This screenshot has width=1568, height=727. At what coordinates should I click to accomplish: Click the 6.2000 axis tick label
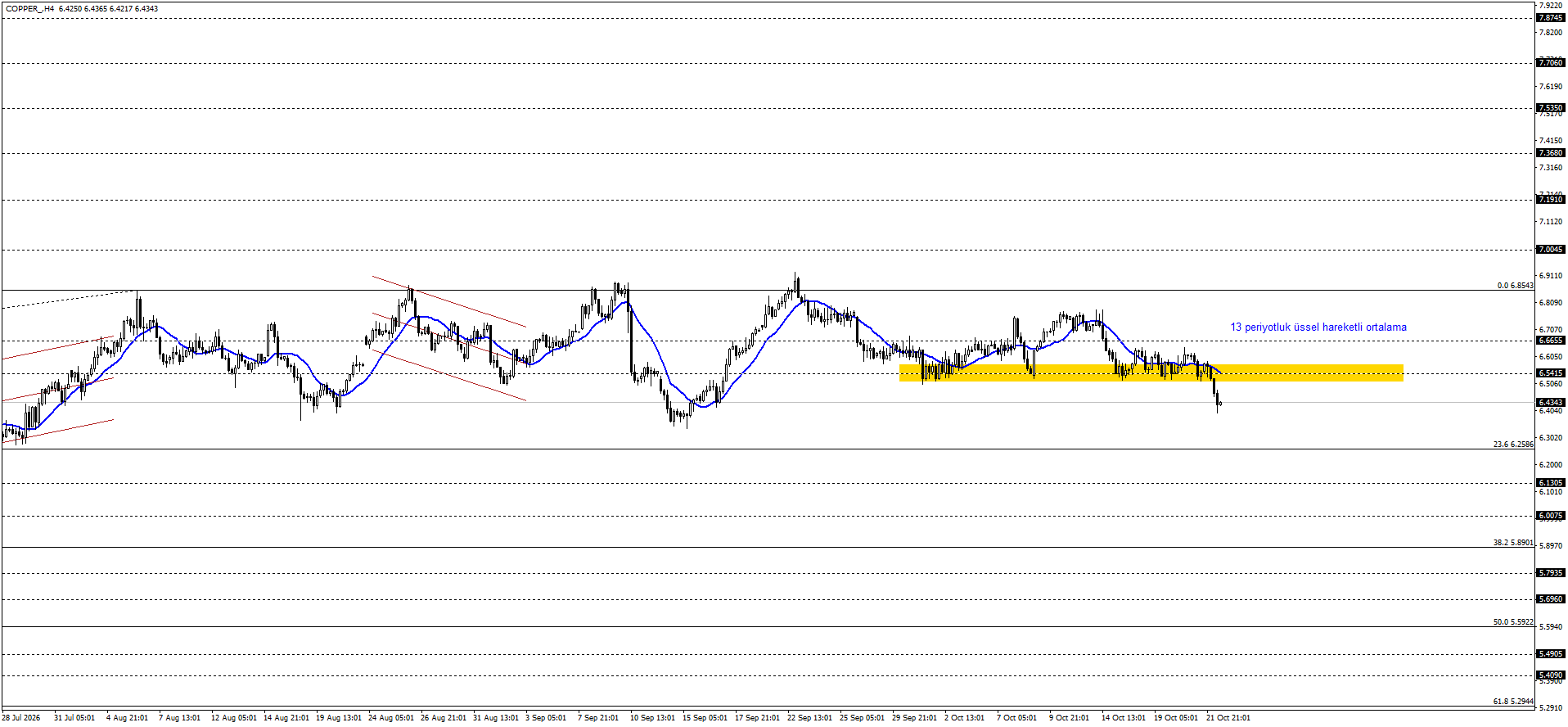pos(1552,465)
